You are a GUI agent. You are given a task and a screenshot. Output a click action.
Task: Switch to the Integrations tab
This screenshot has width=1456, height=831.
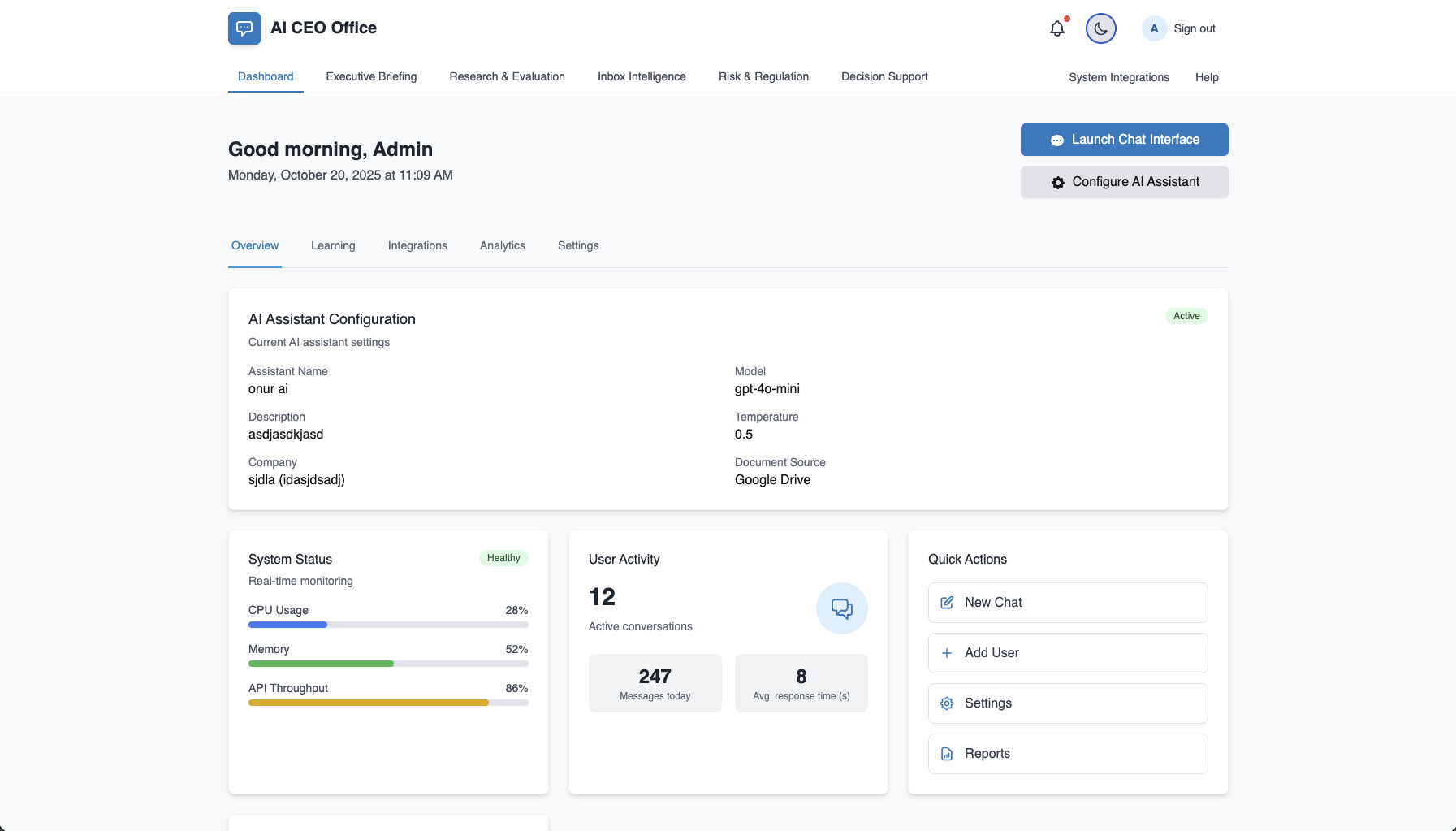click(417, 245)
